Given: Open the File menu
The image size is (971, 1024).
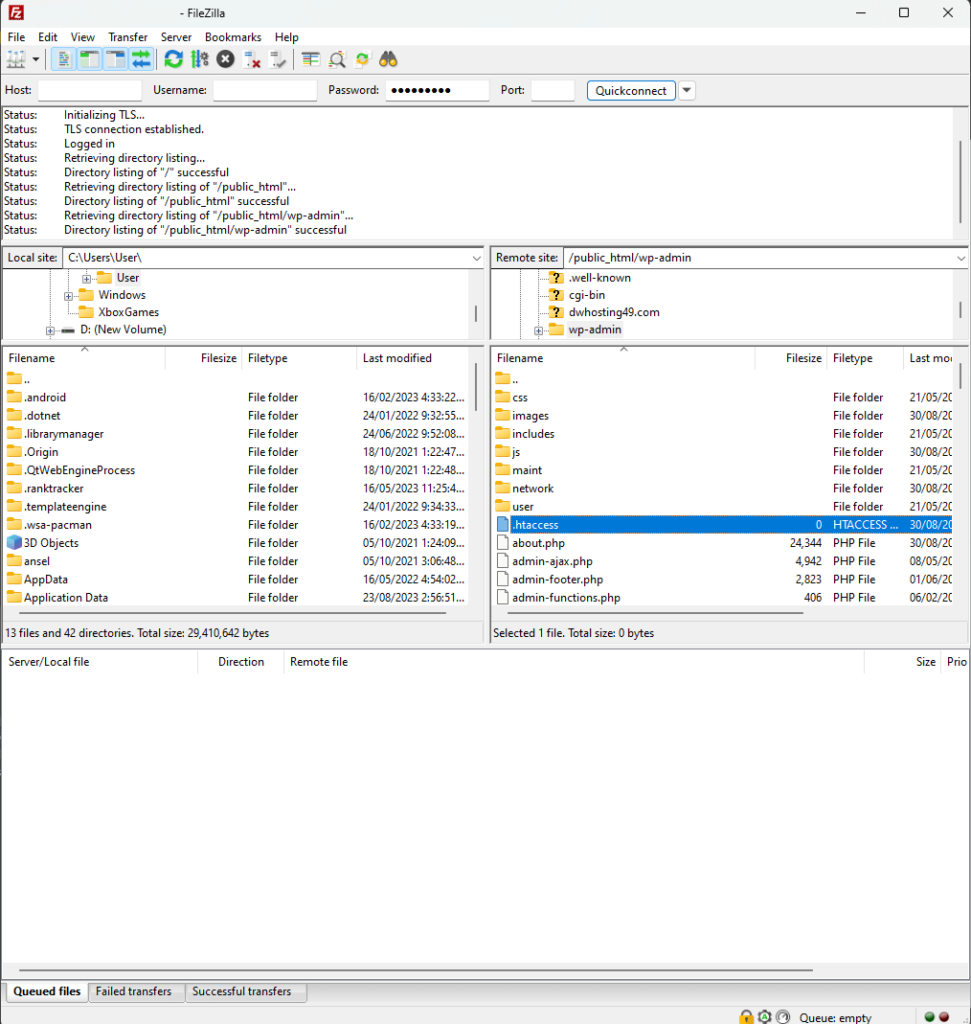Looking at the screenshot, I should [x=16, y=37].
